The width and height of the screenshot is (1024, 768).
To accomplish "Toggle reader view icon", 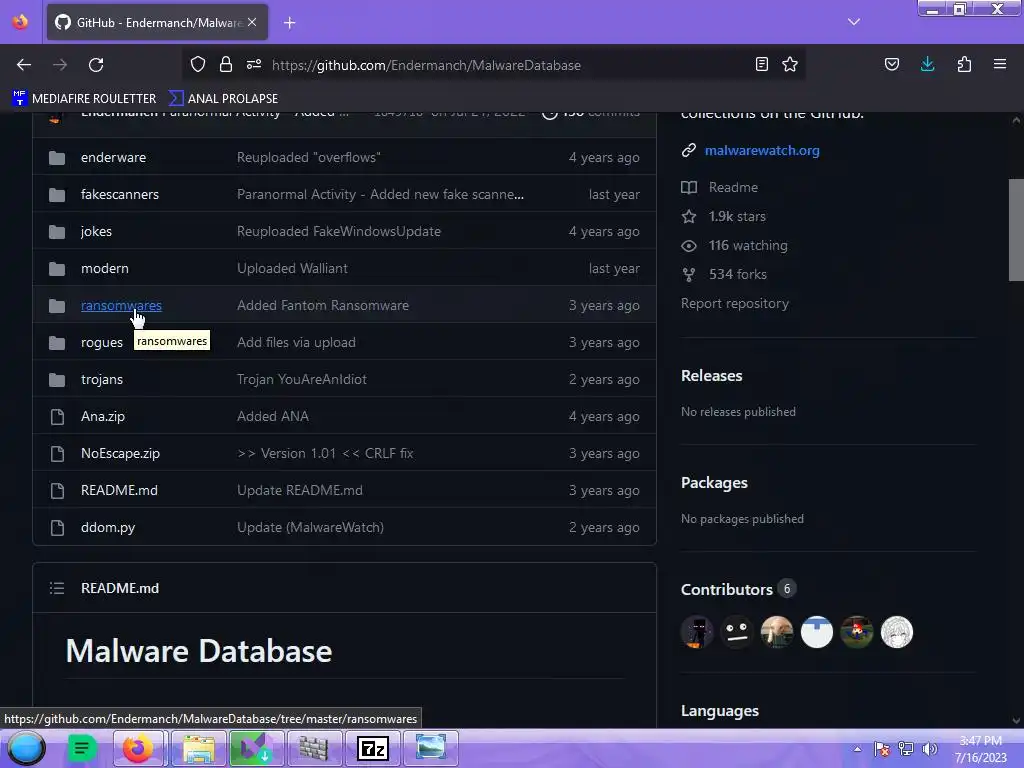I will (761, 65).
